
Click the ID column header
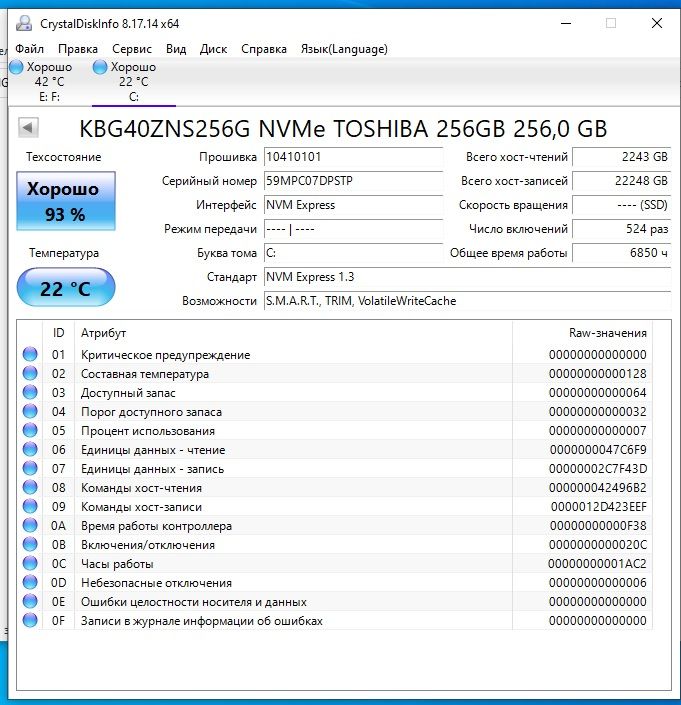pyautogui.click(x=58, y=333)
